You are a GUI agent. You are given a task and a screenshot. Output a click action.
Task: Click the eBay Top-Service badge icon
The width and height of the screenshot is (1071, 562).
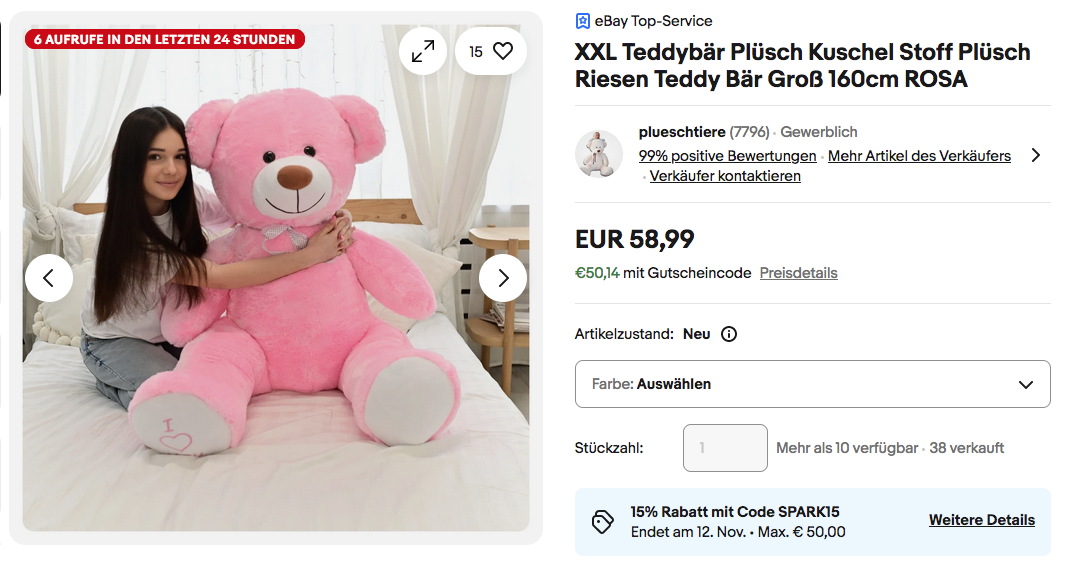click(x=583, y=21)
